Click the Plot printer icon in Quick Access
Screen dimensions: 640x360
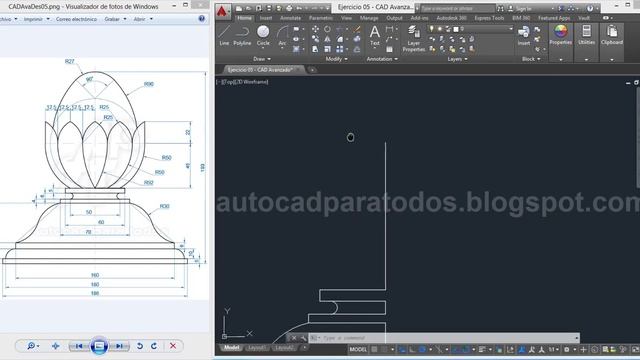tap(289, 8)
